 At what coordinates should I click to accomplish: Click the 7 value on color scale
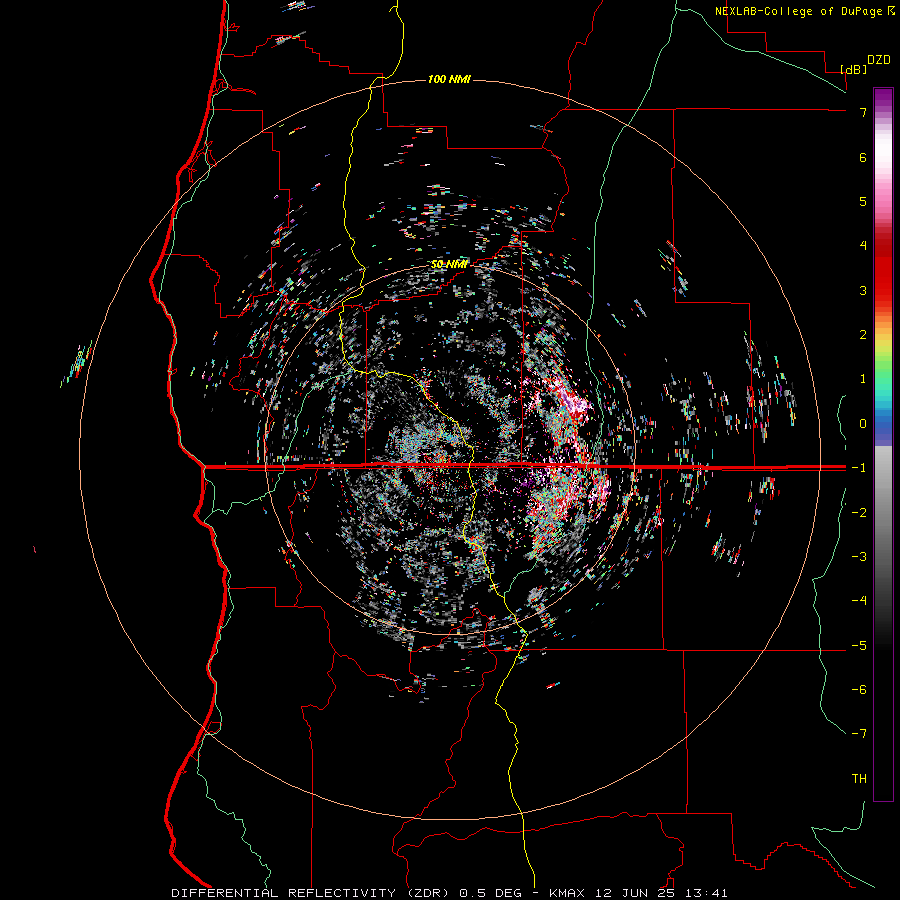point(863,112)
